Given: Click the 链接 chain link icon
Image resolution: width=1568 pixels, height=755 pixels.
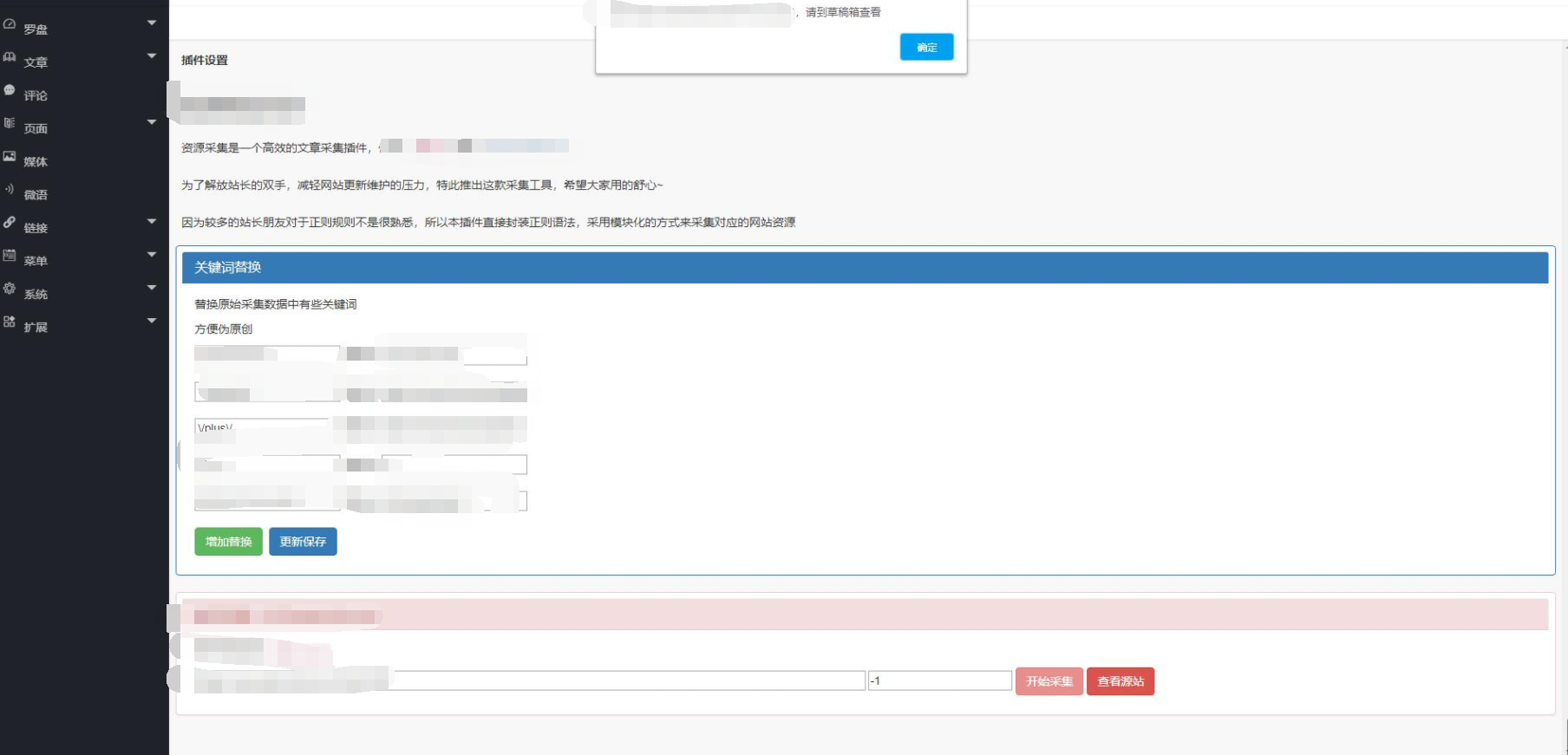Looking at the screenshot, I should [x=10, y=223].
